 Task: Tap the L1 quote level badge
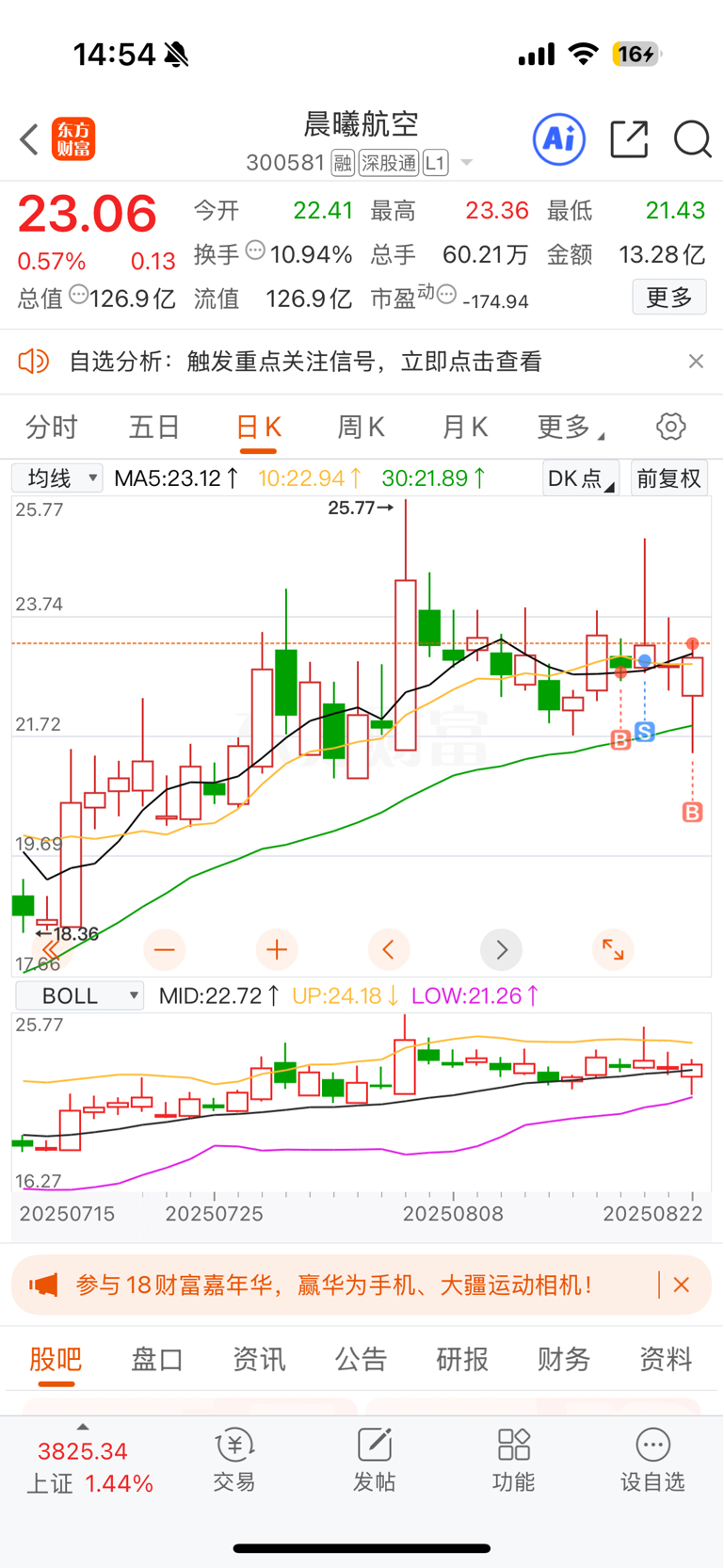(435, 163)
